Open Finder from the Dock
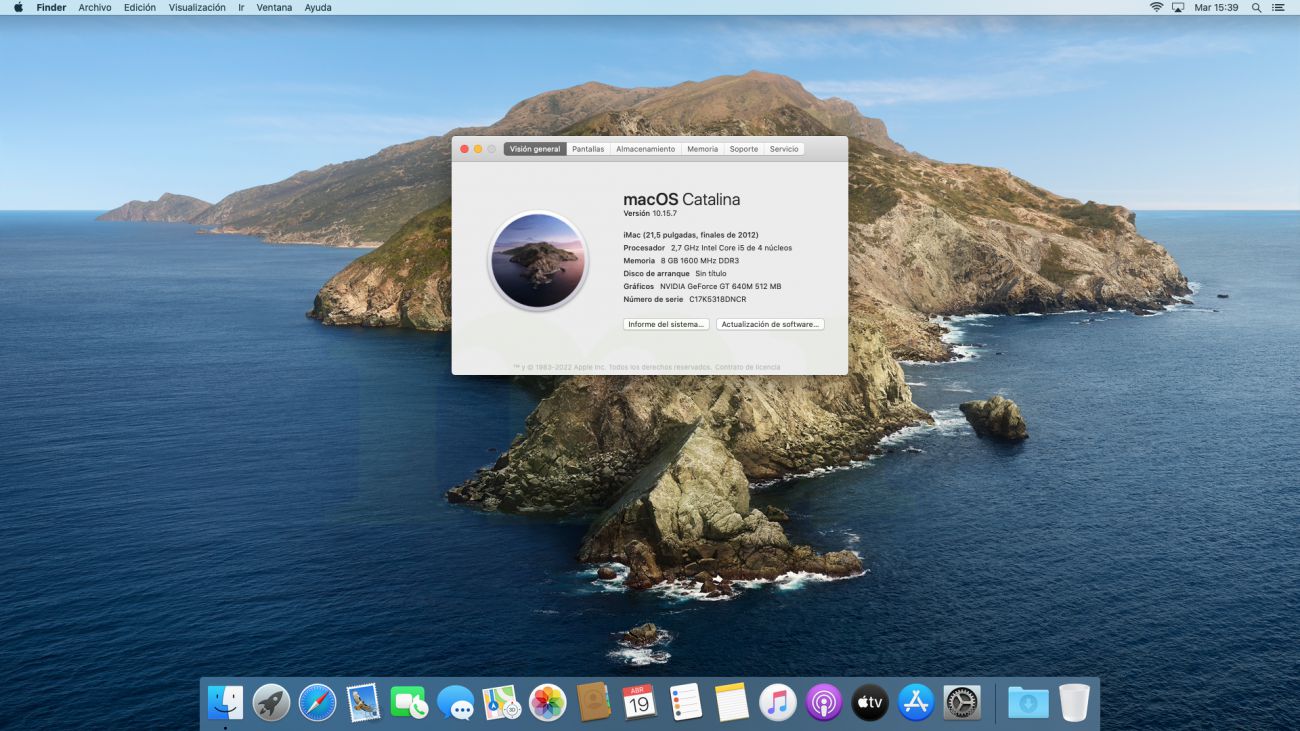This screenshot has height=731, width=1300. click(225, 703)
